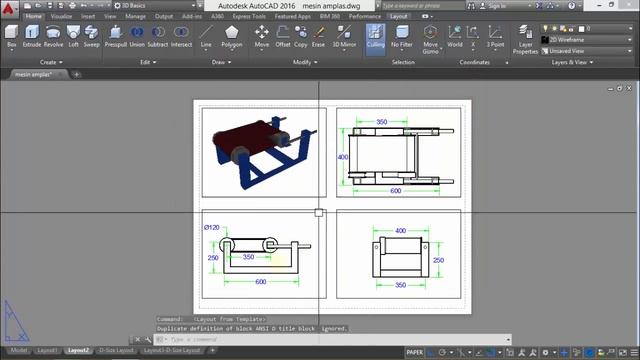Expand the Edit panel
Image resolution: width=640 pixels, height=360 pixels.
[148, 62]
